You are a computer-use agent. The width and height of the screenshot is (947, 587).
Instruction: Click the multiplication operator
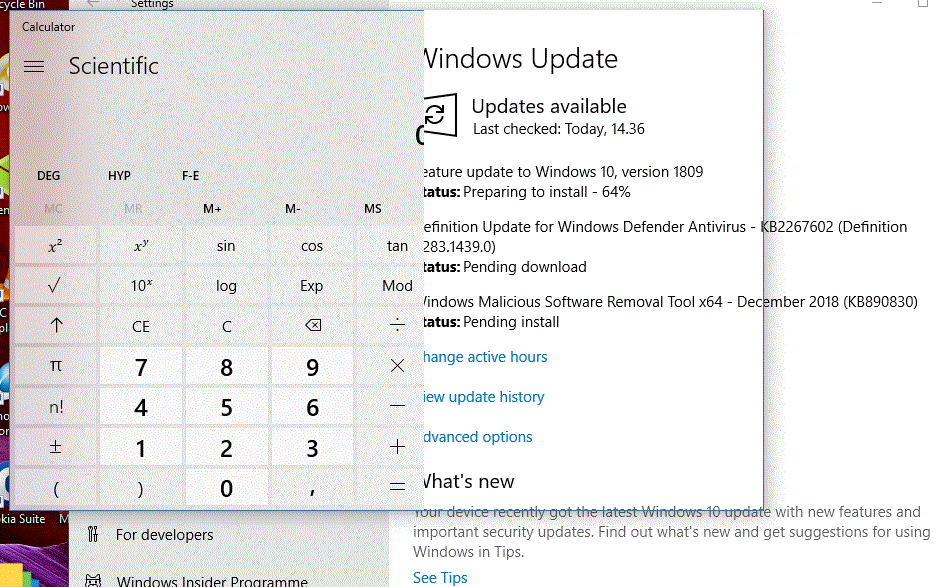pos(397,366)
